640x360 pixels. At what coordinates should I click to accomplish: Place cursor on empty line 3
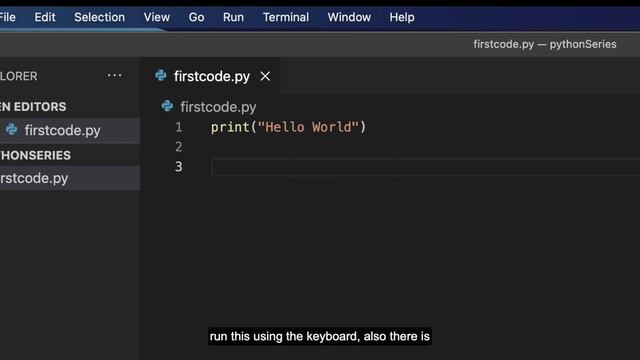[x=425, y=167]
